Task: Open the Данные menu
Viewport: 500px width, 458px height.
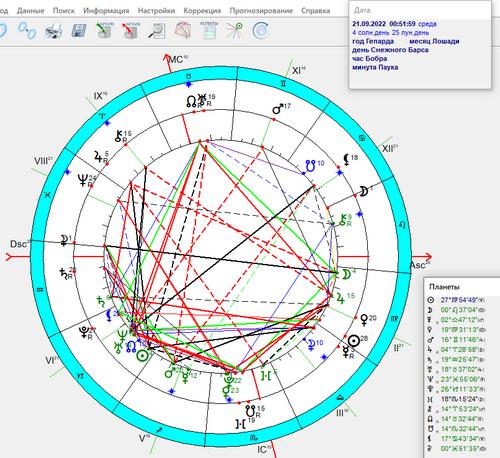Action: pyautogui.click(x=30, y=11)
